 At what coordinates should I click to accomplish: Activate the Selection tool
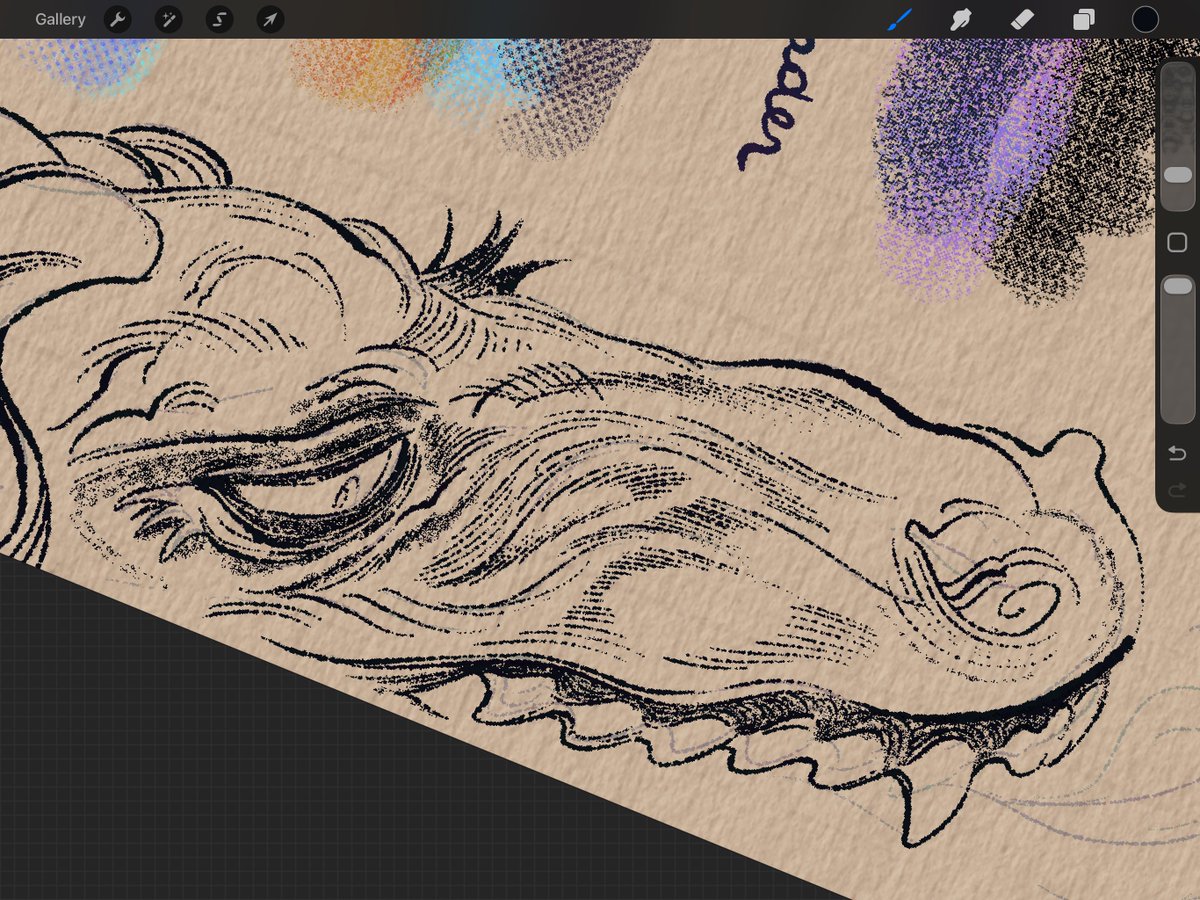[x=219, y=19]
